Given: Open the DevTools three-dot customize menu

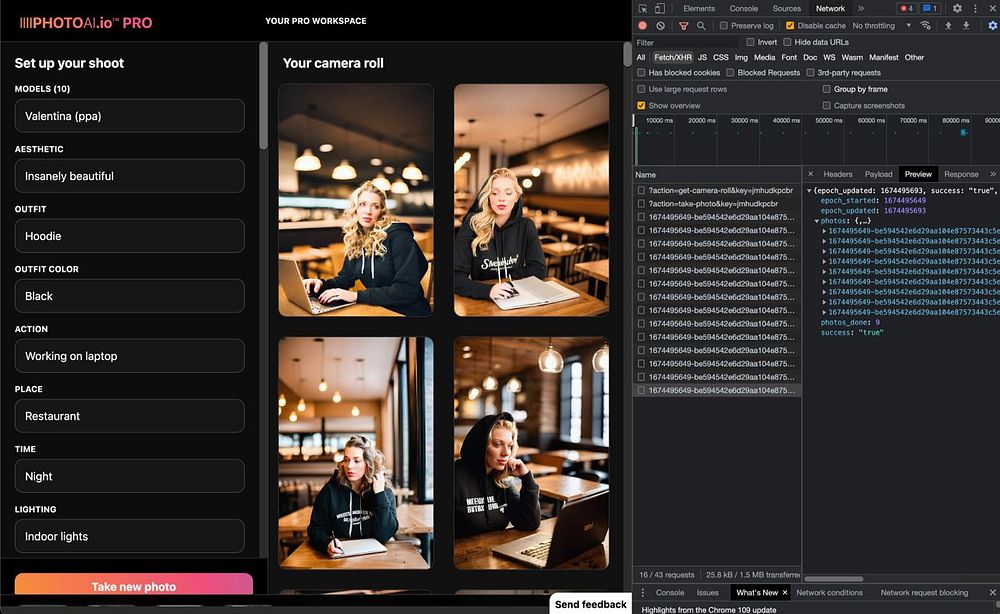Looking at the screenshot, I should tap(974, 8).
